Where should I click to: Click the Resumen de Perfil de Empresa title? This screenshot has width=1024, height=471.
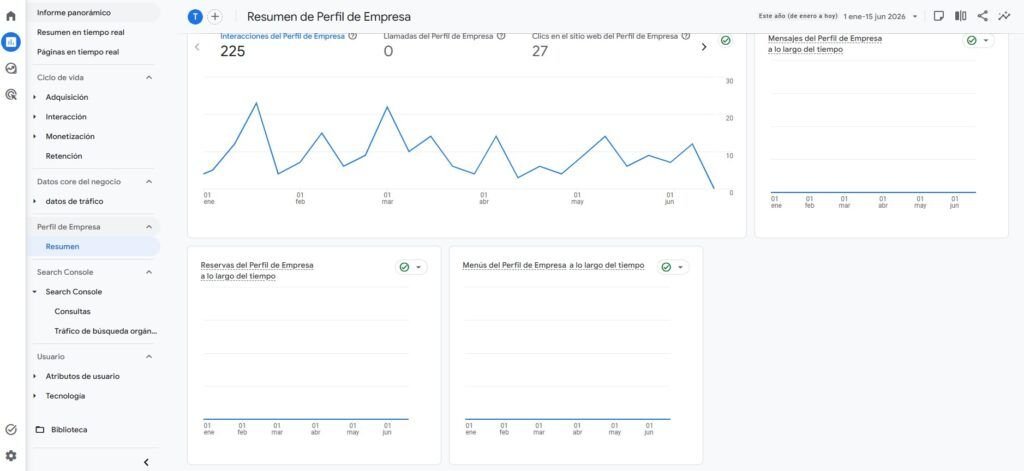[328, 17]
